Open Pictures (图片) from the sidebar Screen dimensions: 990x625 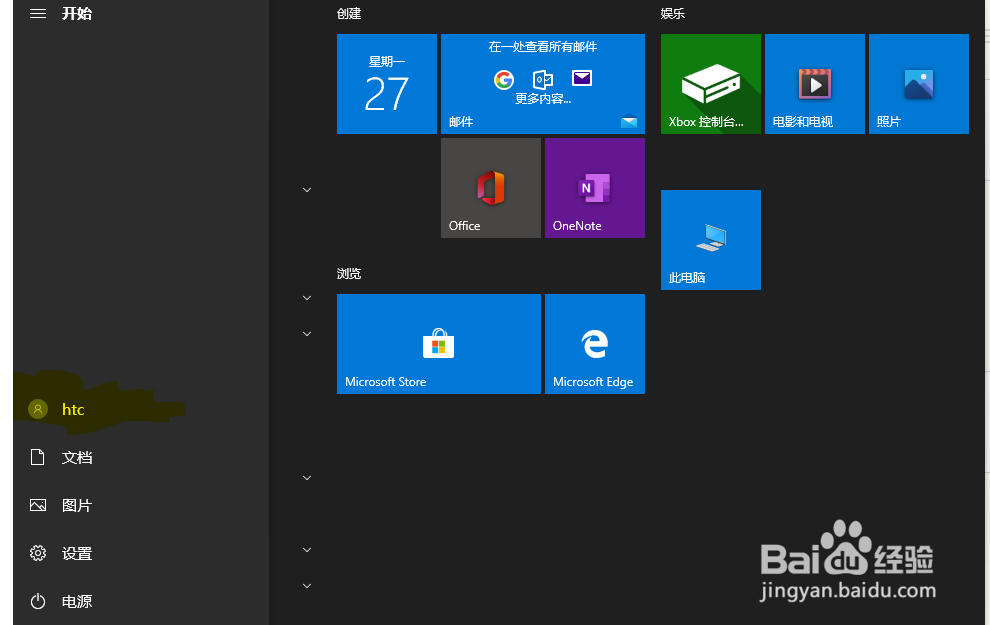coord(140,505)
